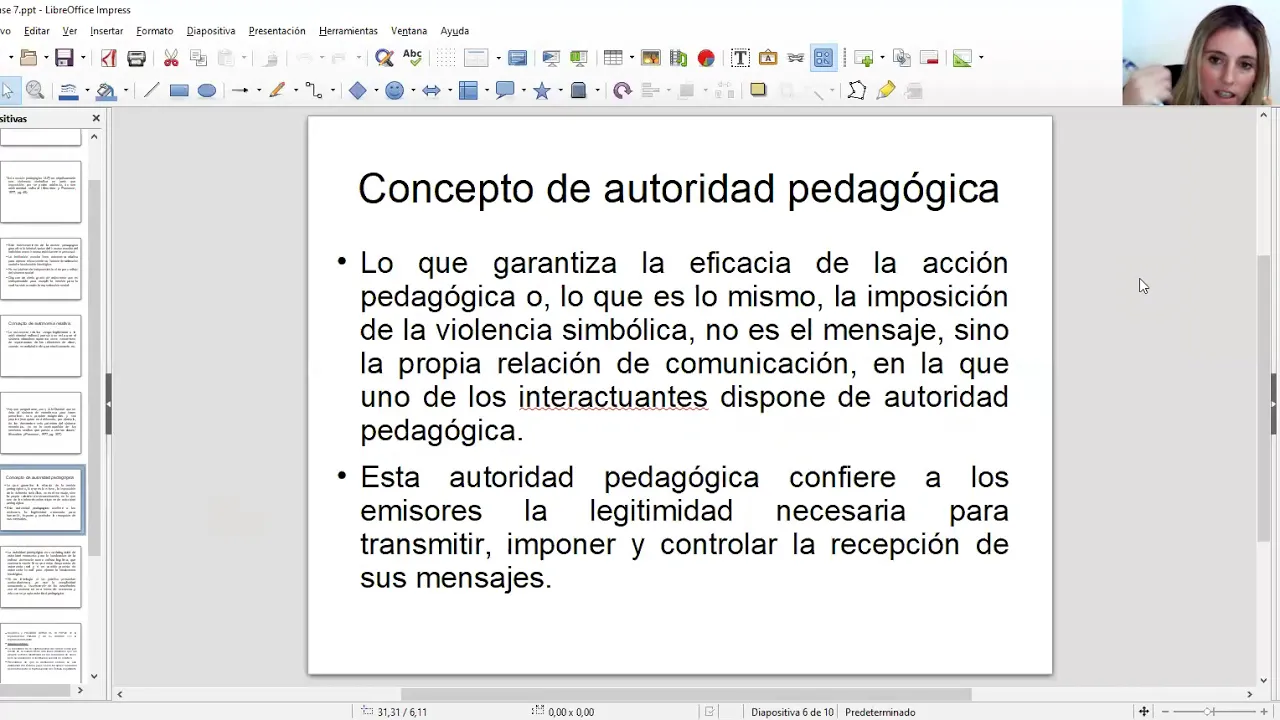Expand lines and arrows dropdown
Screen dimensions: 1280x720
click(258, 91)
